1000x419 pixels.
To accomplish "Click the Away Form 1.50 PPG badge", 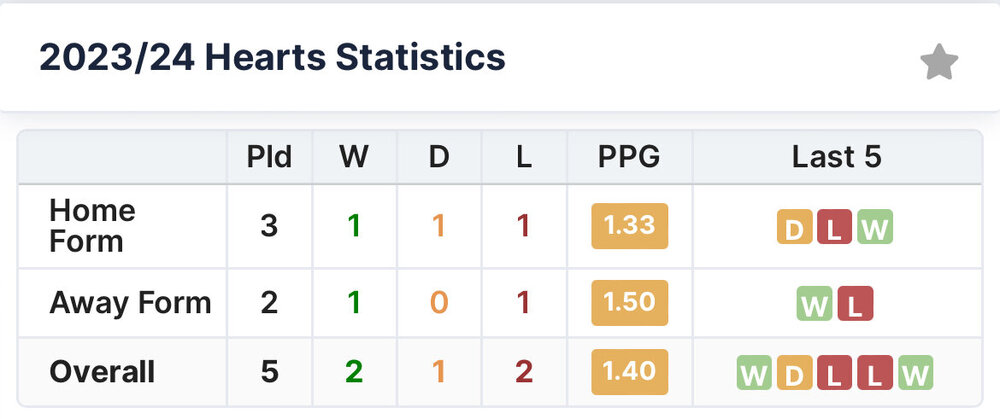I will (x=629, y=301).
